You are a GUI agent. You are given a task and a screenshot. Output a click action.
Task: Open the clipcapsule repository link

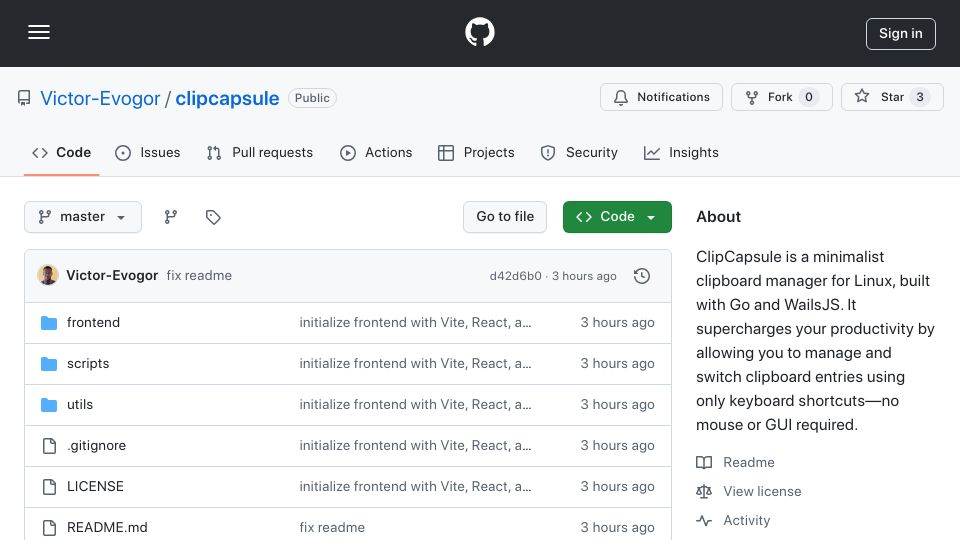227,98
